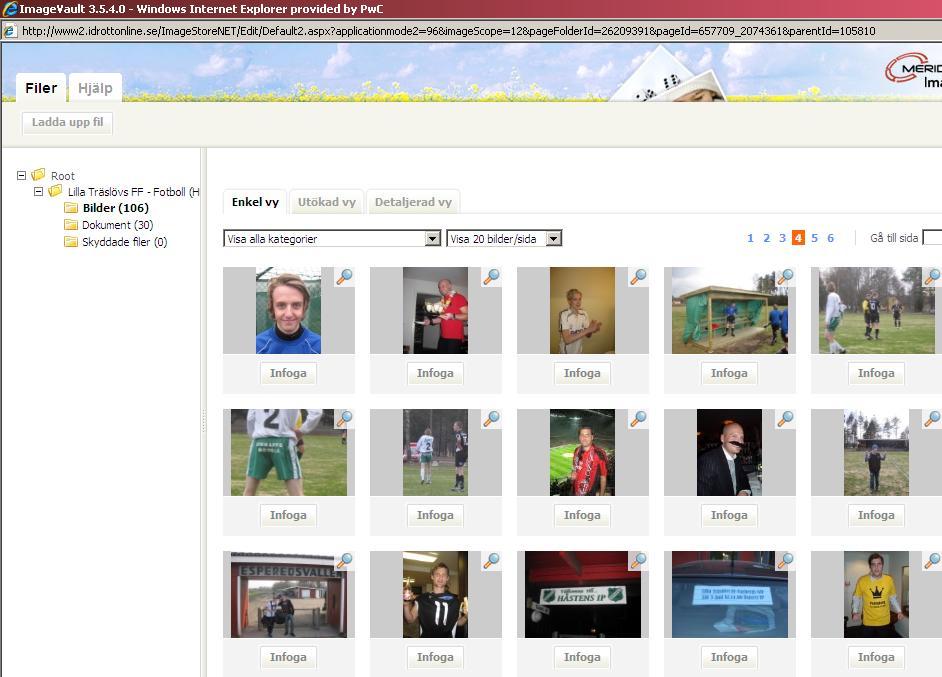Go to page 2 of images
The image size is (942, 677).
click(767, 238)
